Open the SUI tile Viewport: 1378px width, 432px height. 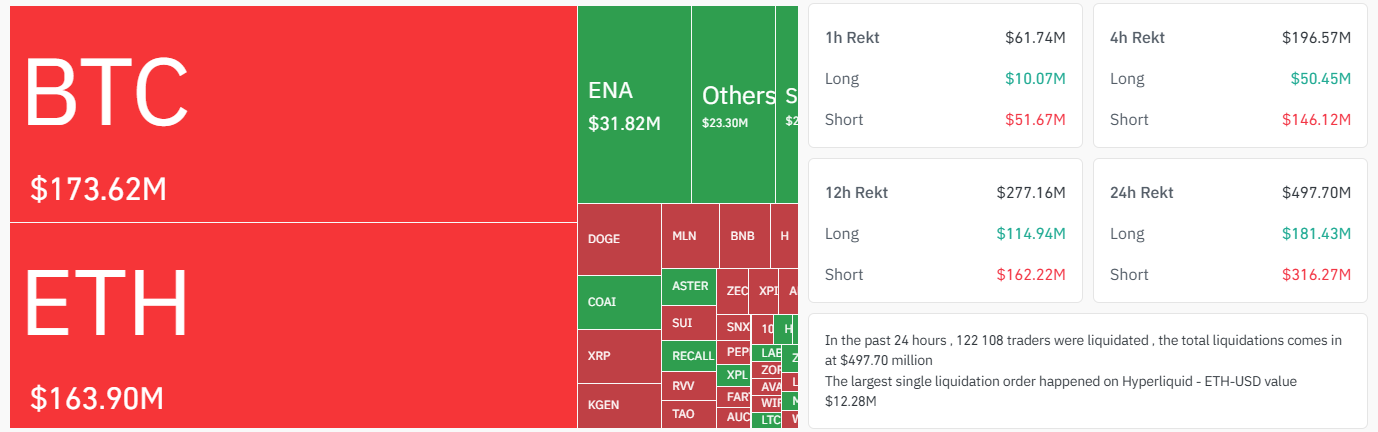click(689, 323)
